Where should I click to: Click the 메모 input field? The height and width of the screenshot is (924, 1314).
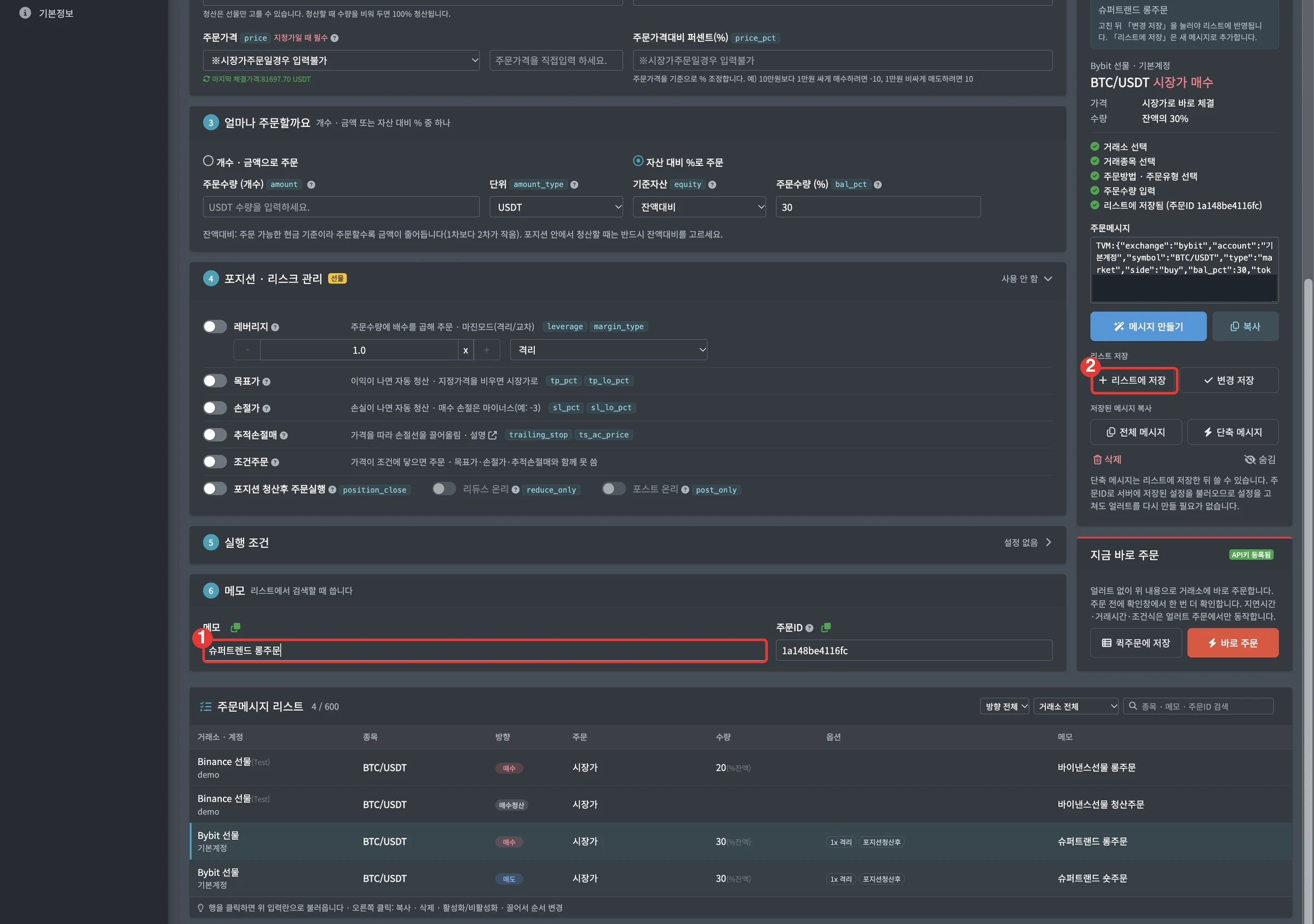point(485,651)
